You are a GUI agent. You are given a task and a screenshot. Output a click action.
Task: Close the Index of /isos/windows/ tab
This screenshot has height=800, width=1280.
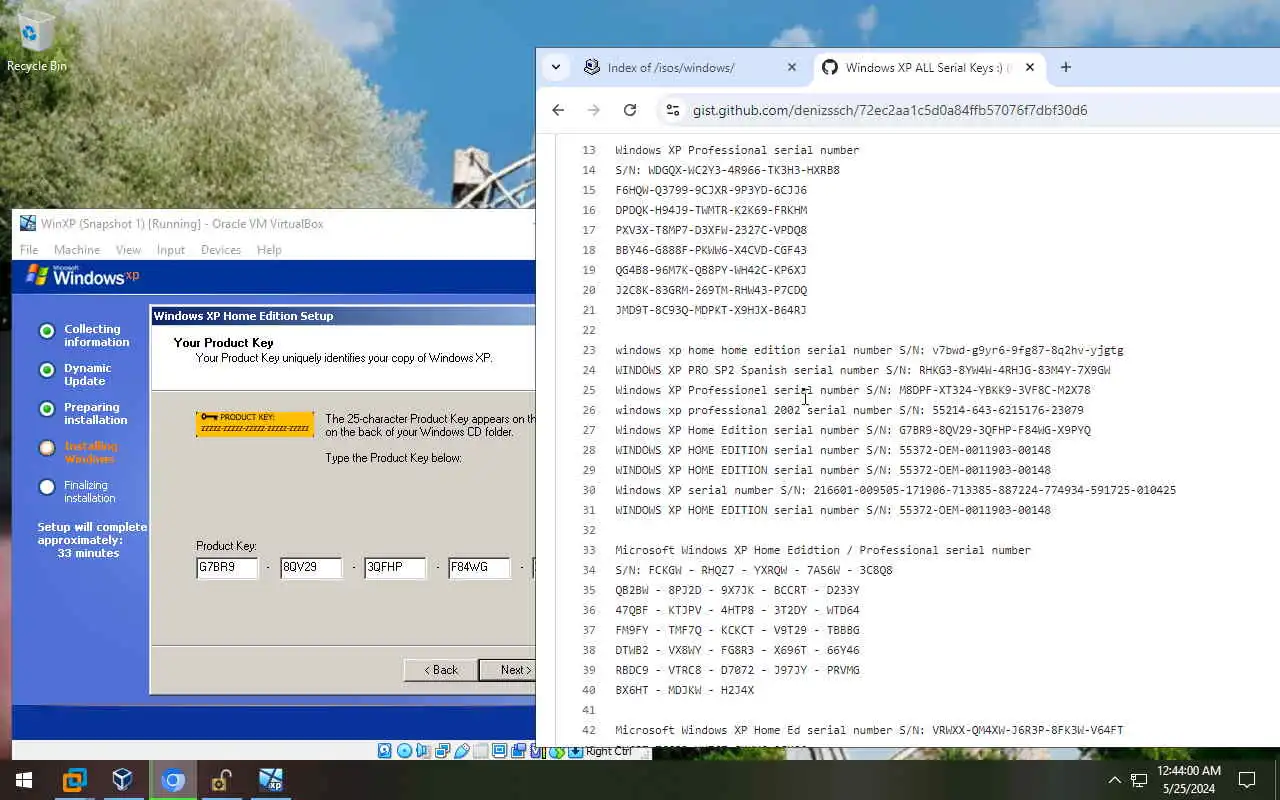[x=792, y=67]
